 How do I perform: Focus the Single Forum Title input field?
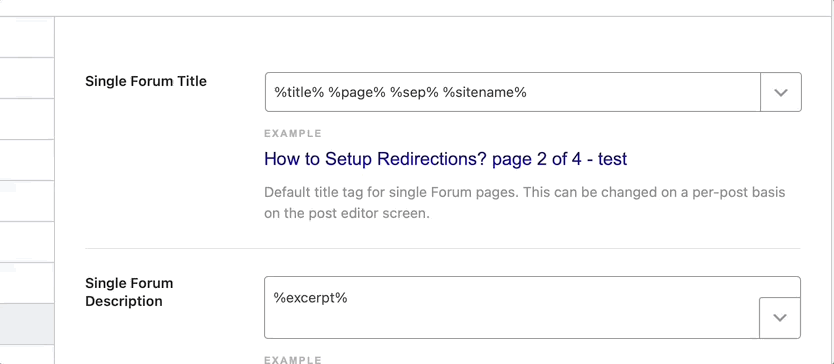pyautogui.click(x=513, y=92)
